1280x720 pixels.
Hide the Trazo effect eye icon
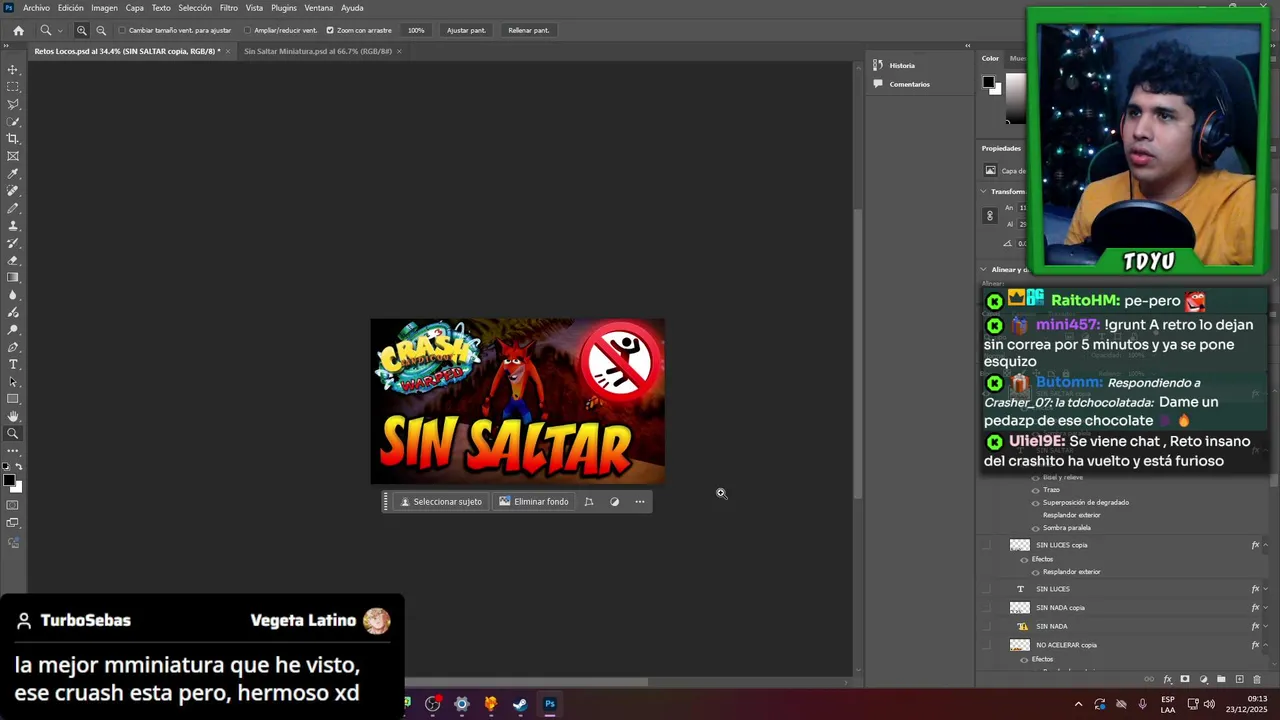tap(1035, 490)
